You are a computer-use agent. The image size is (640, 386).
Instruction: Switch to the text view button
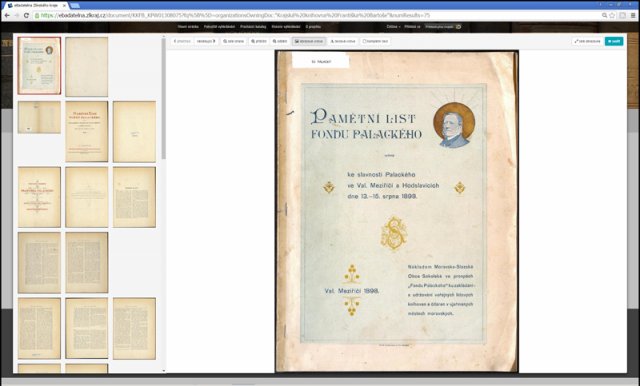[343, 41]
